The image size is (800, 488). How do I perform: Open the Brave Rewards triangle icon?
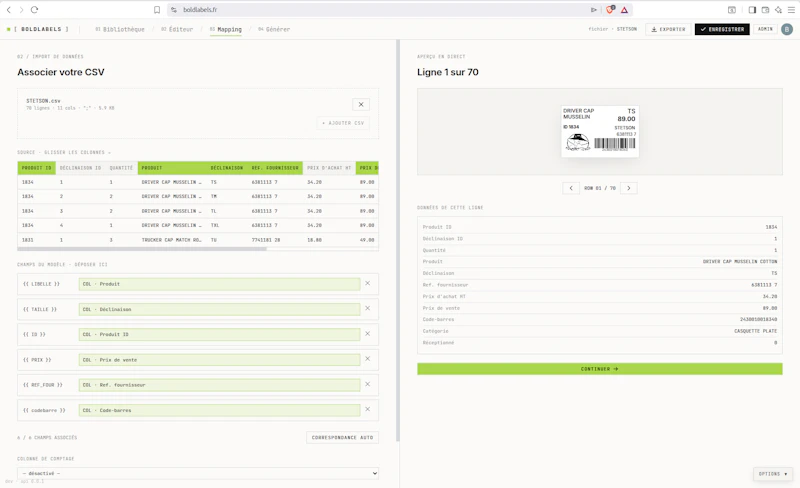point(624,10)
